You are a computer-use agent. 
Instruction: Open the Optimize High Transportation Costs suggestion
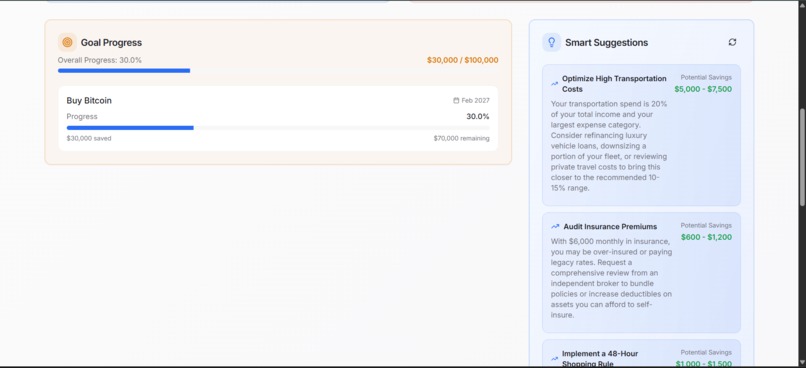tap(642, 135)
